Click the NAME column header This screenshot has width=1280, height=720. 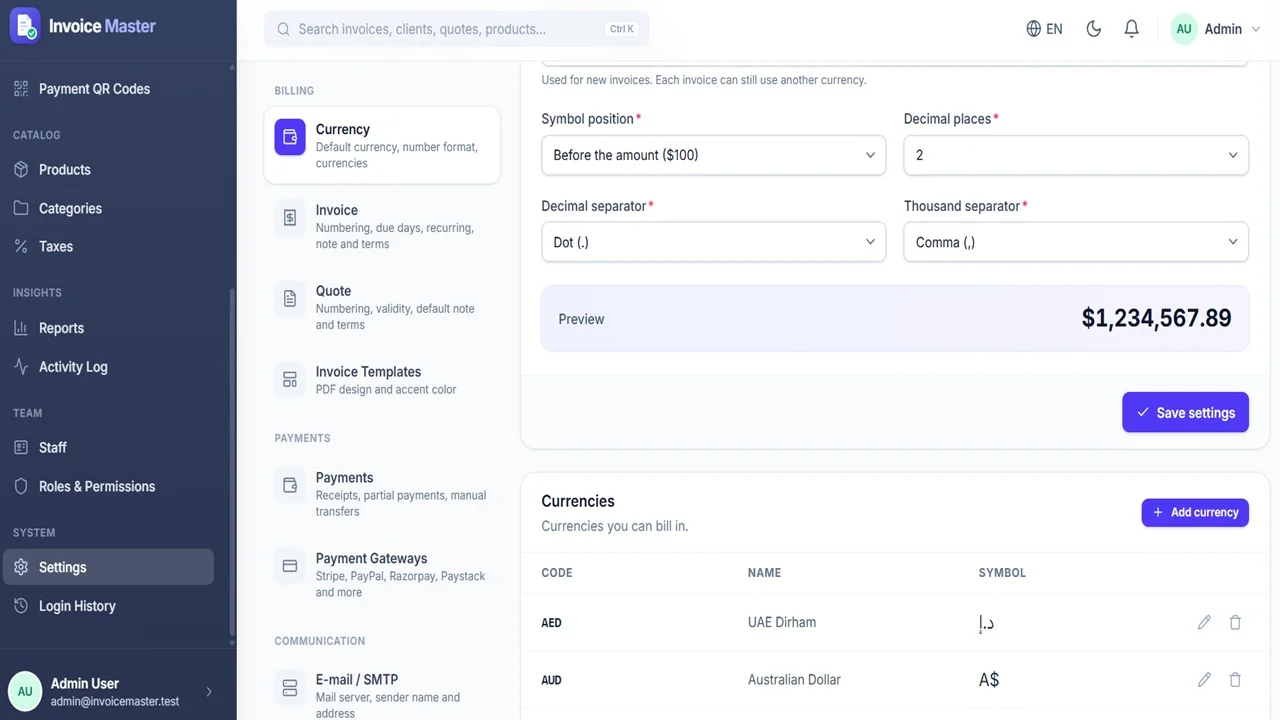coord(764,573)
